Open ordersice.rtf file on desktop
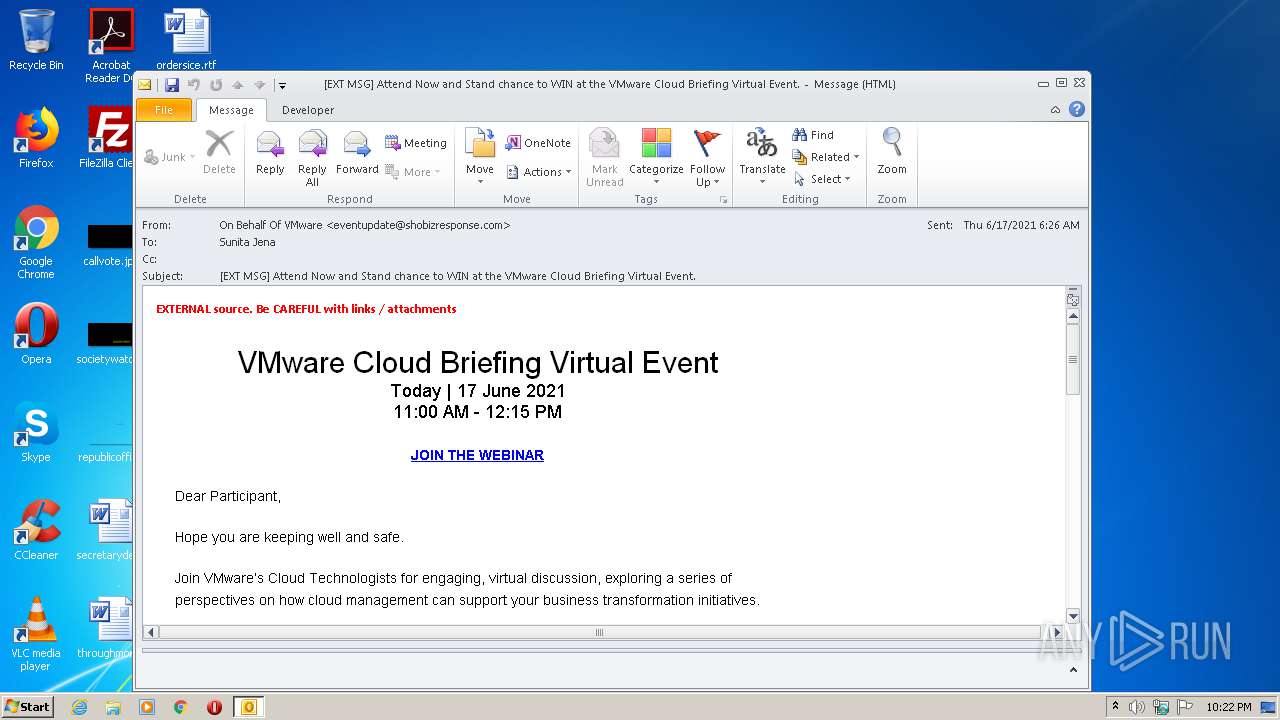1280x720 pixels. coord(186,40)
